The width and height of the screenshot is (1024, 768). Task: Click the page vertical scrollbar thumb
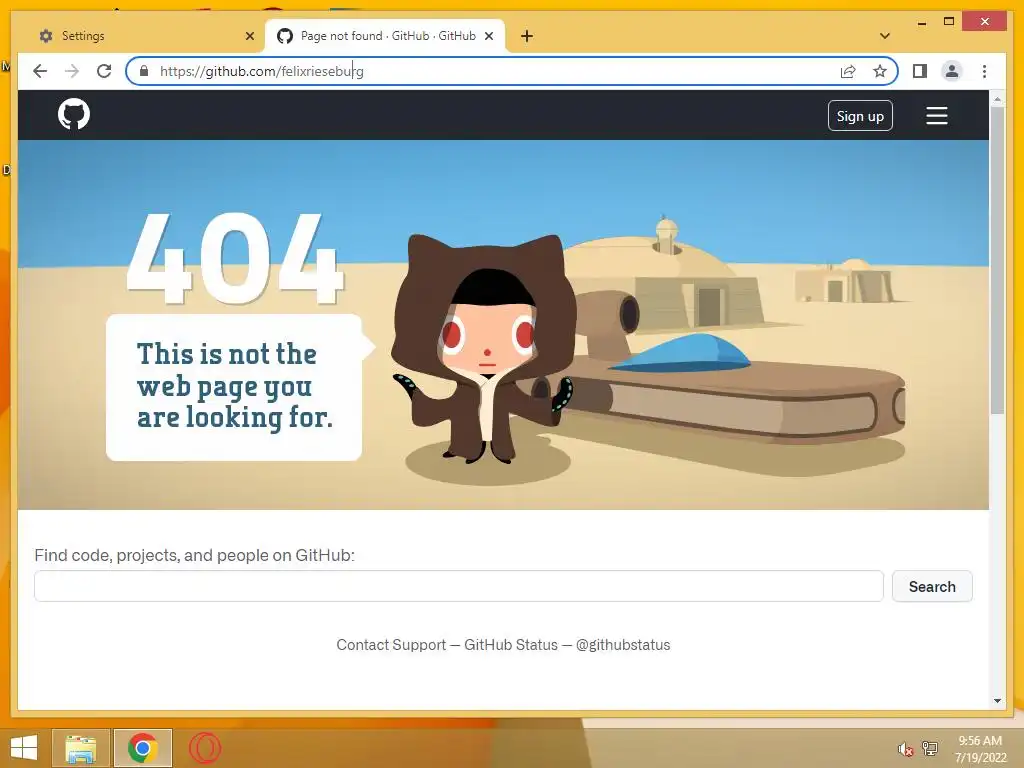click(997, 260)
